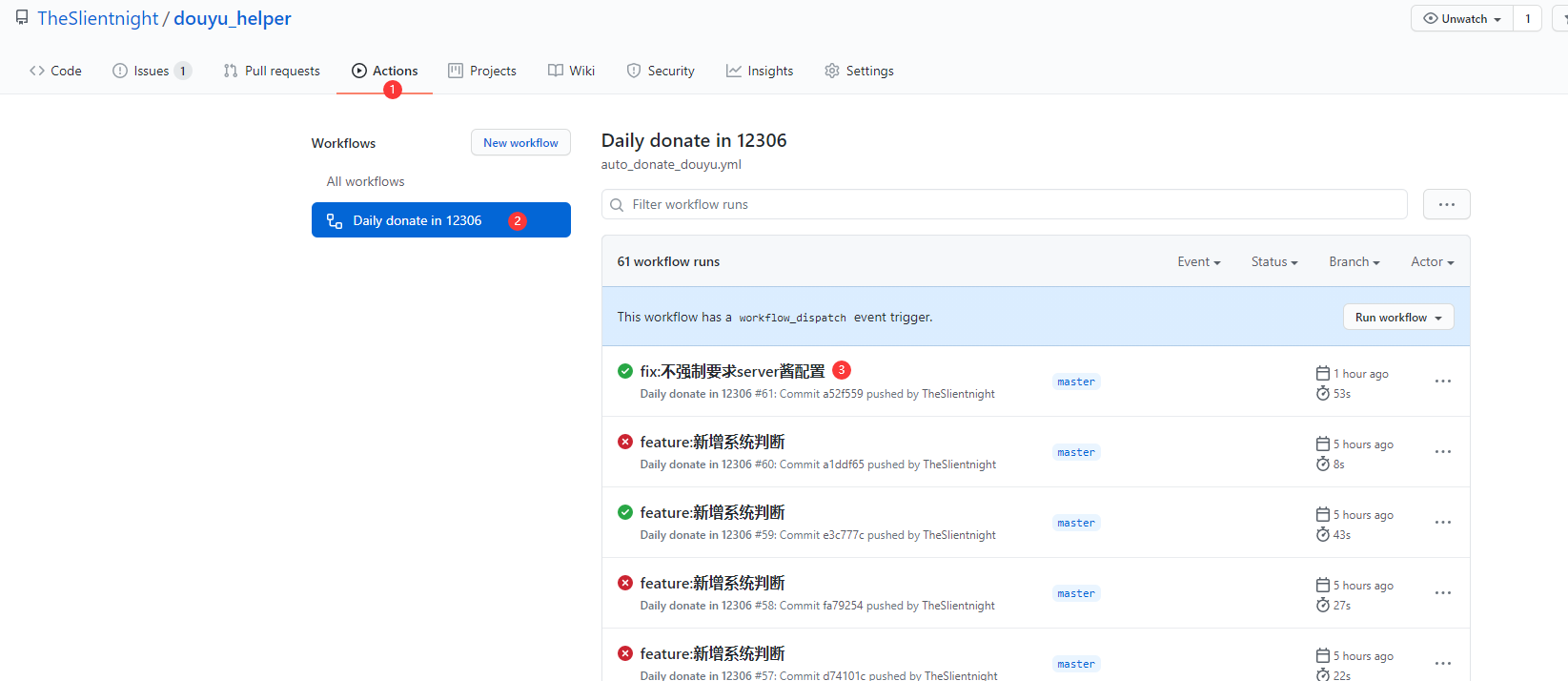Open run fix:不强制要求server酱配置
1568x681 pixels.
(732, 371)
